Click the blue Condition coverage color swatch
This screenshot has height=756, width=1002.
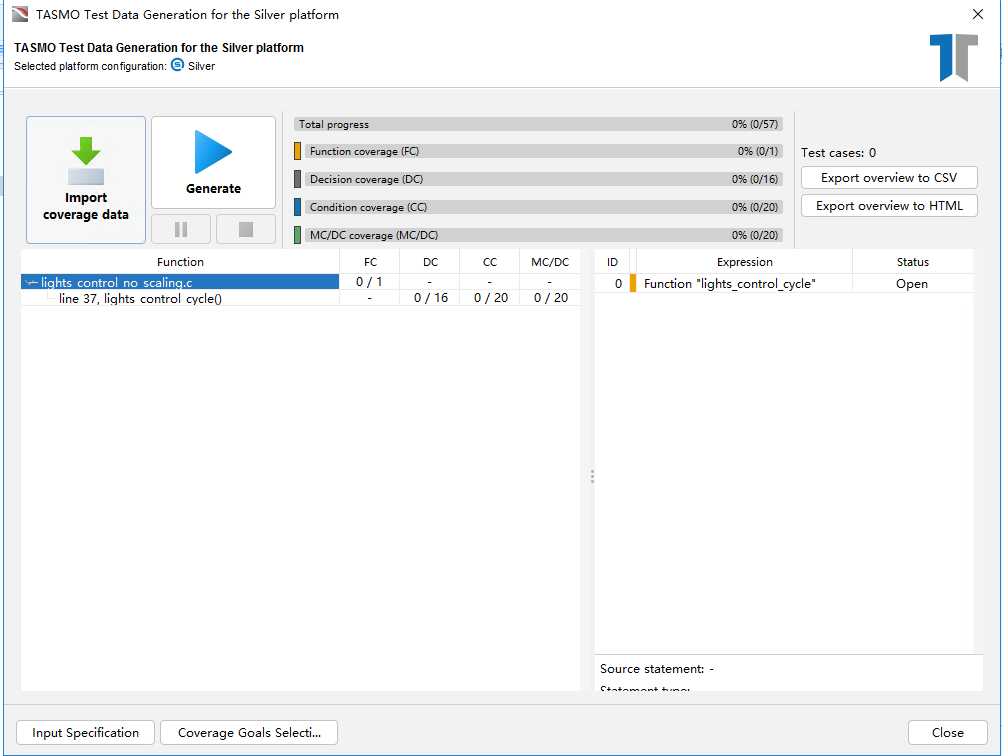click(297, 207)
